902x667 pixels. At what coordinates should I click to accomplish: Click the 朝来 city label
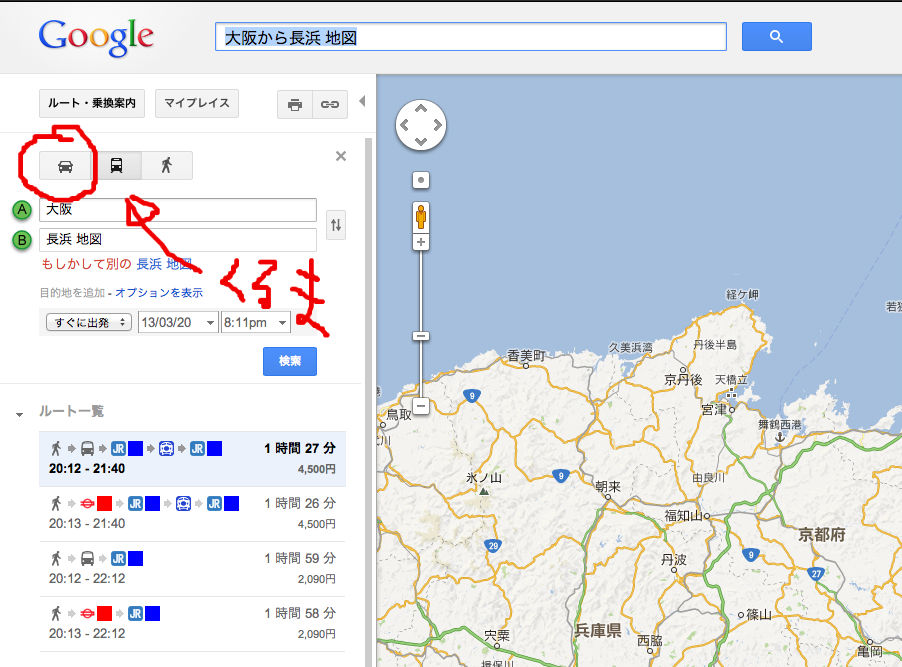click(608, 487)
